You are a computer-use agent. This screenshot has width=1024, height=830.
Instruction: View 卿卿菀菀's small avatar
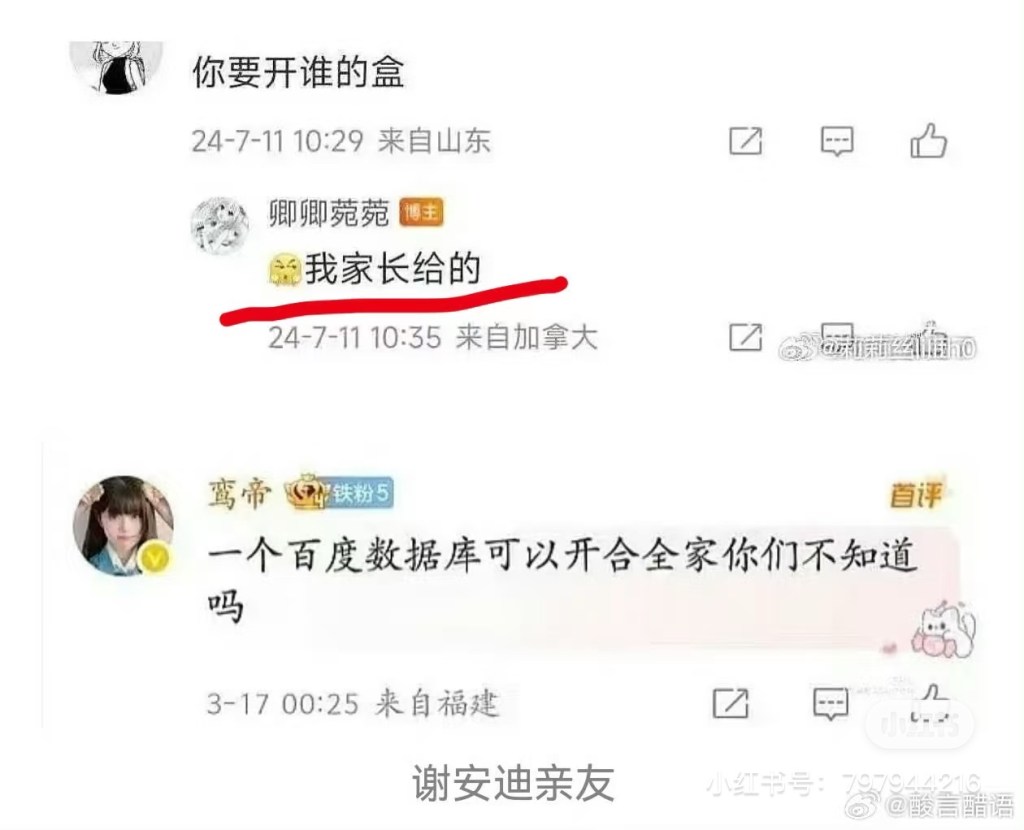[x=219, y=226]
